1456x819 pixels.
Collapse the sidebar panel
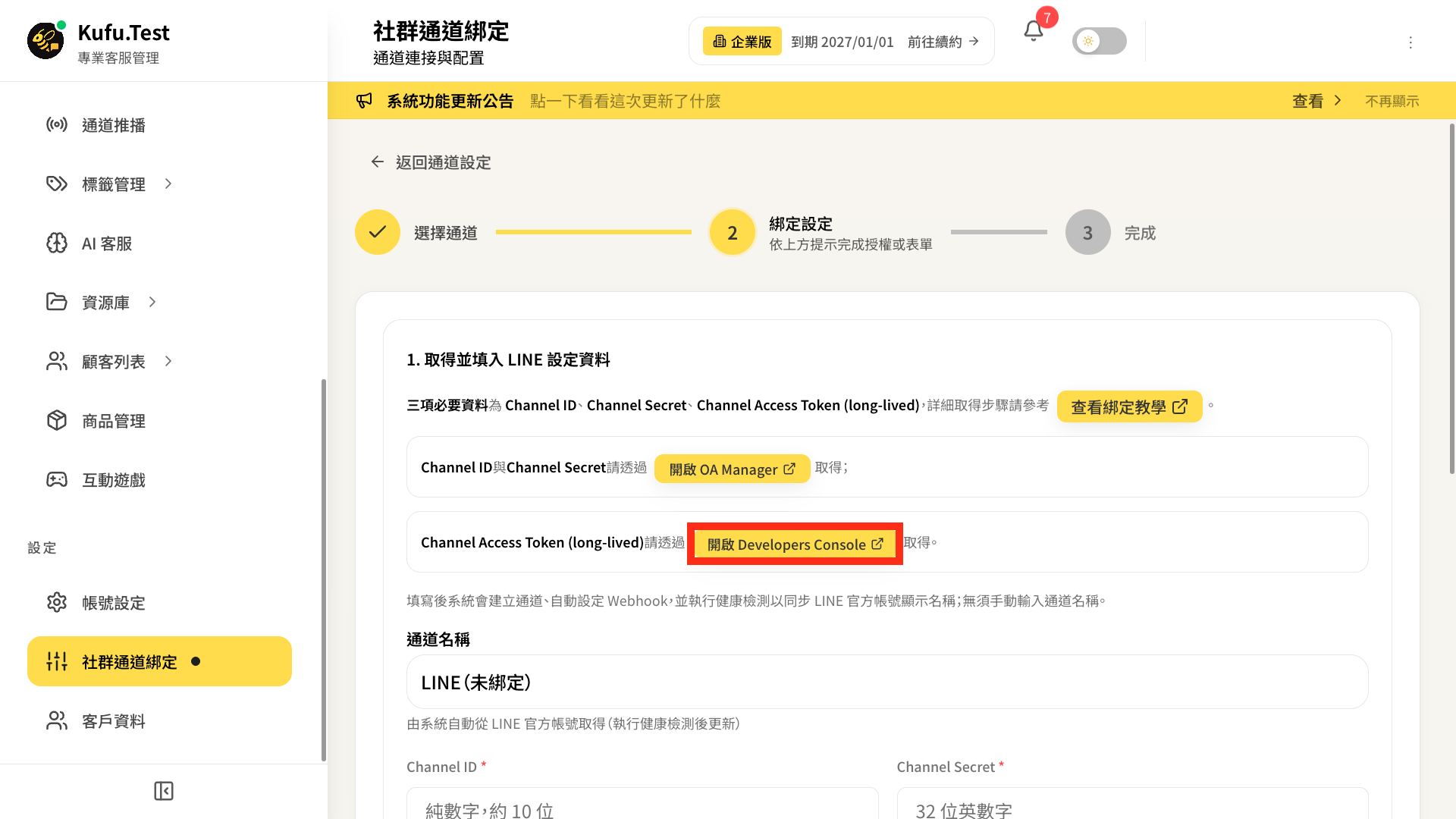point(164,791)
